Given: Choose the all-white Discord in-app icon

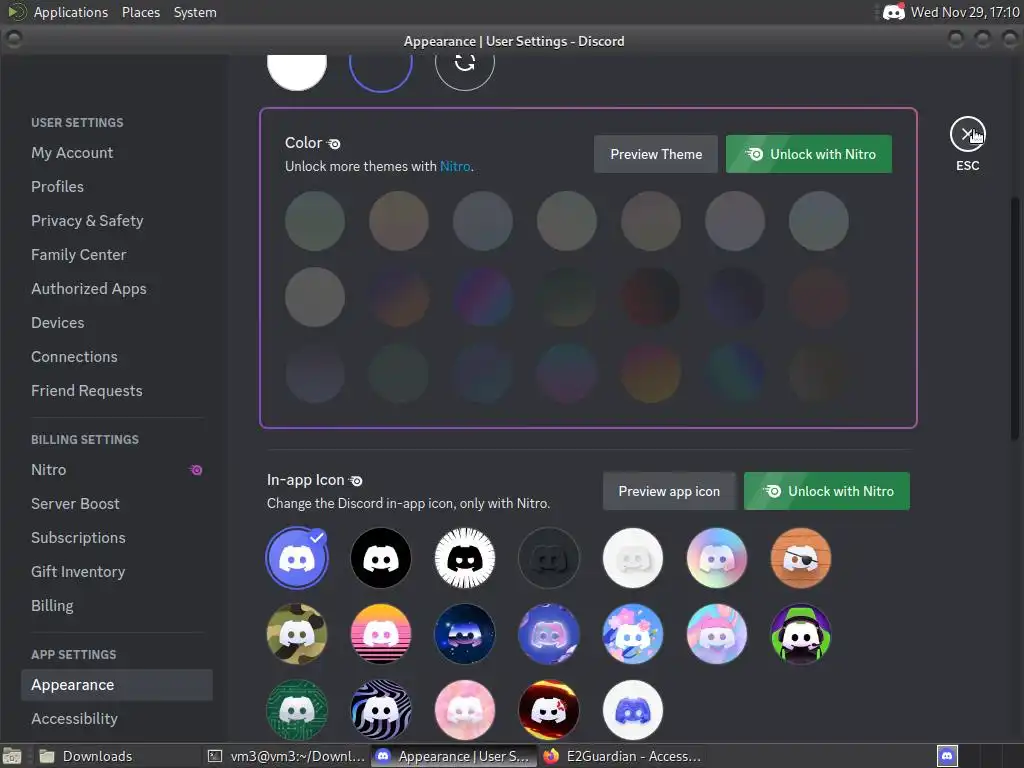Looking at the screenshot, I should click(x=633, y=558).
